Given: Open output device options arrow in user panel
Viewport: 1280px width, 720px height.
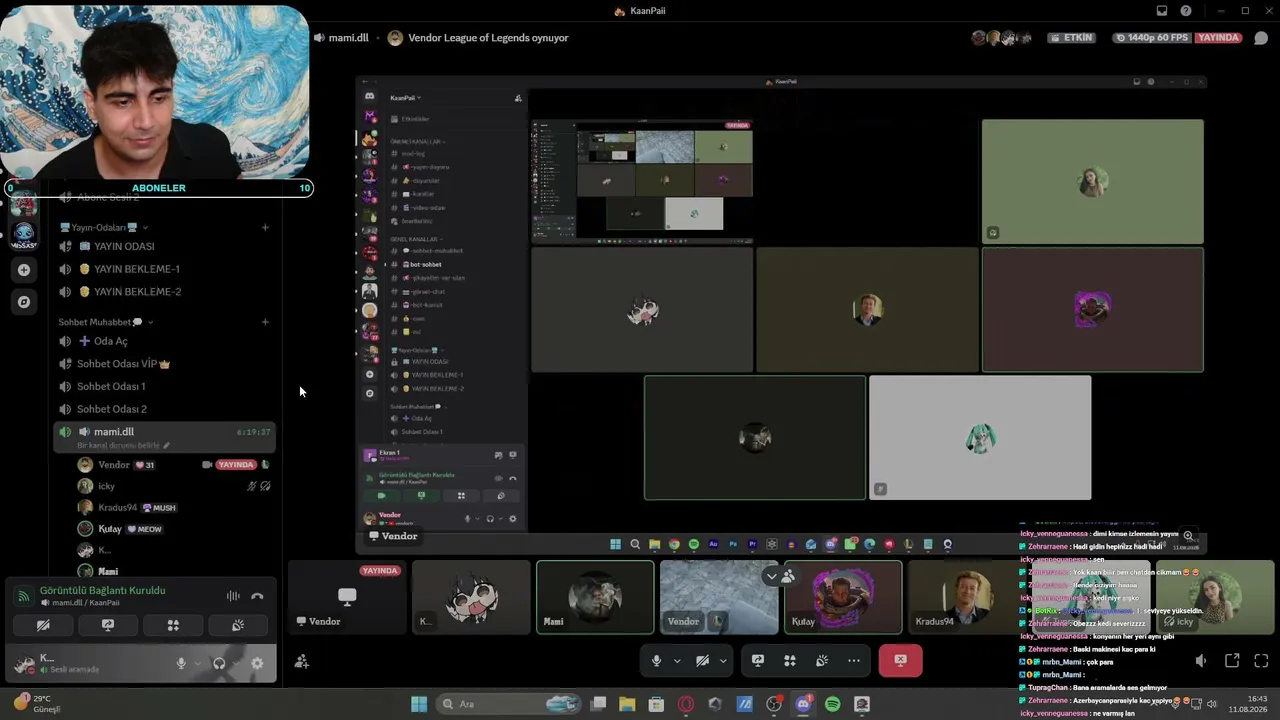Looking at the screenshot, I should [x=236, y=663].
